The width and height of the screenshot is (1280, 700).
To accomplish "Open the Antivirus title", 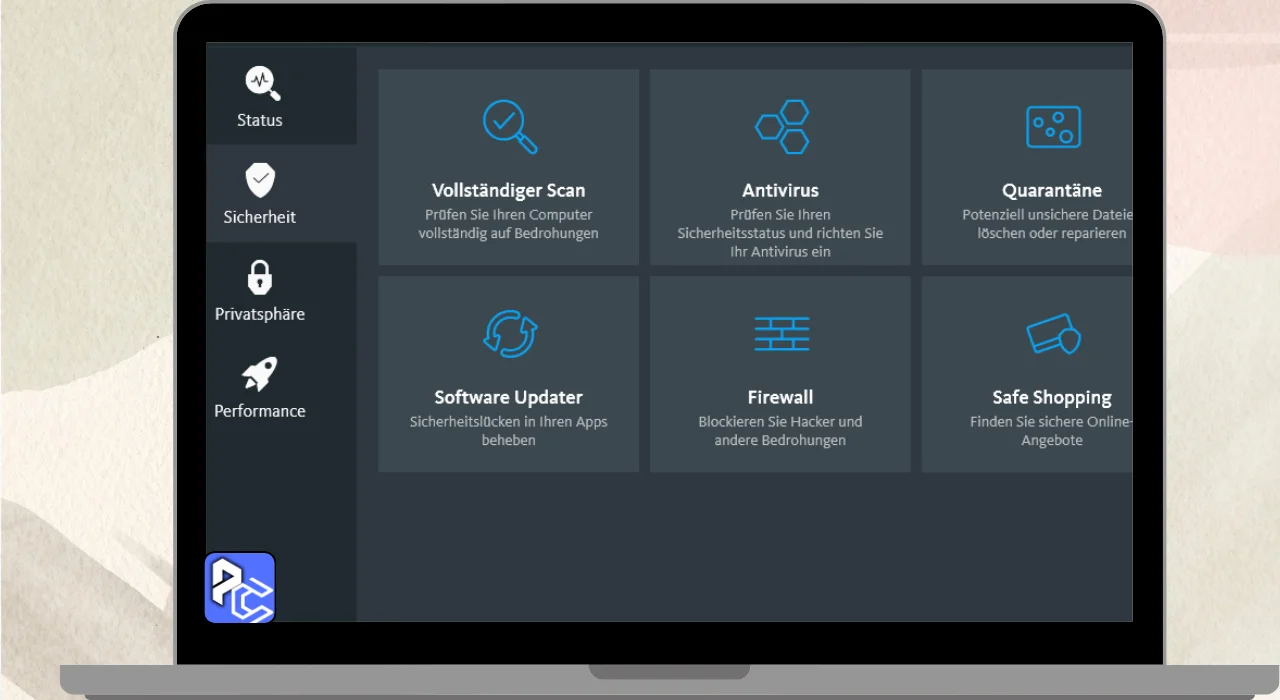I will (x=780, y=190).
